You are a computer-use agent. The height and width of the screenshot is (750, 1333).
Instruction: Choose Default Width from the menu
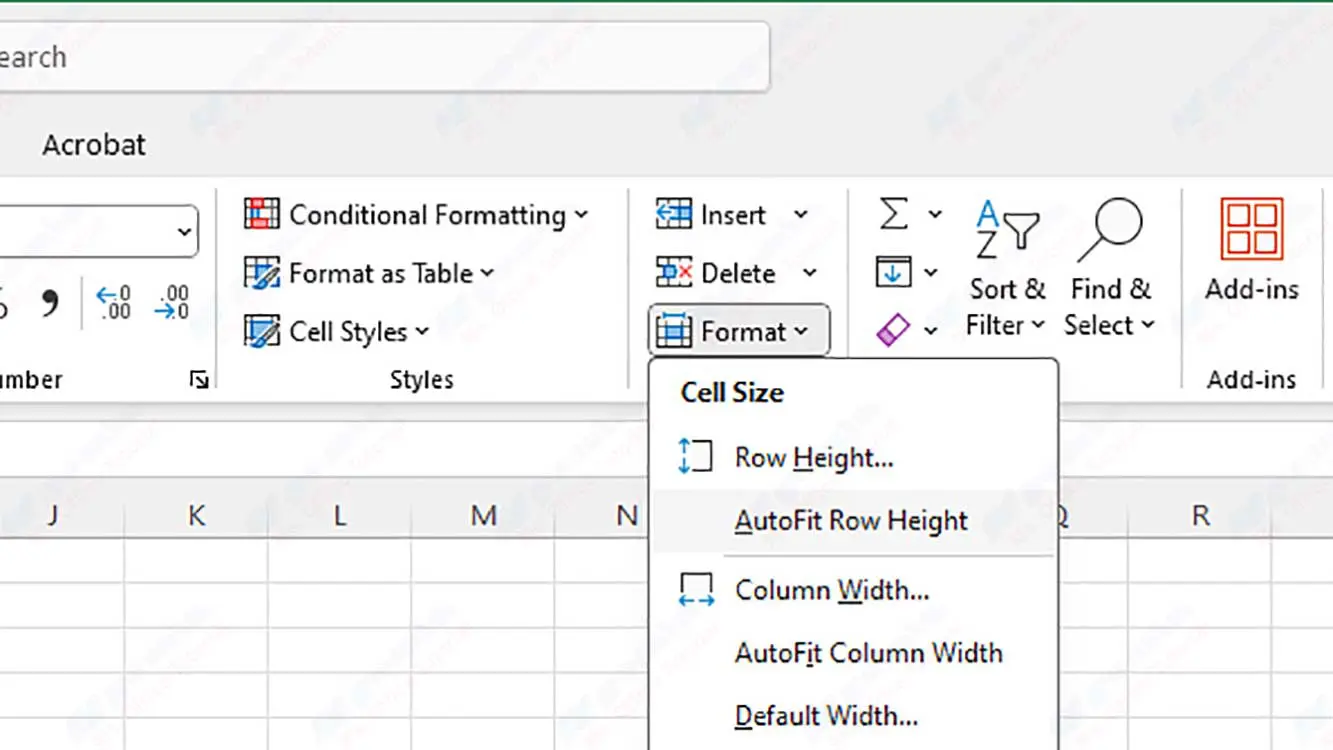click(826, 716)
